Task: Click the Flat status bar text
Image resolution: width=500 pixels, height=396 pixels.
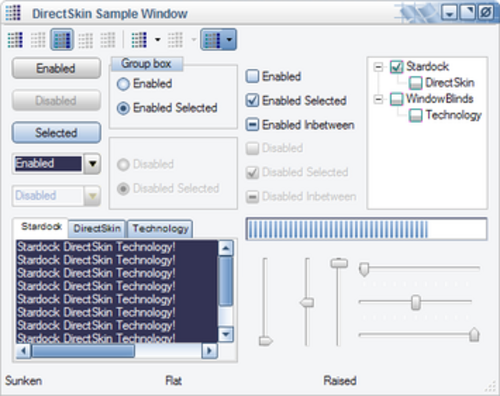Action: point(174,381)
